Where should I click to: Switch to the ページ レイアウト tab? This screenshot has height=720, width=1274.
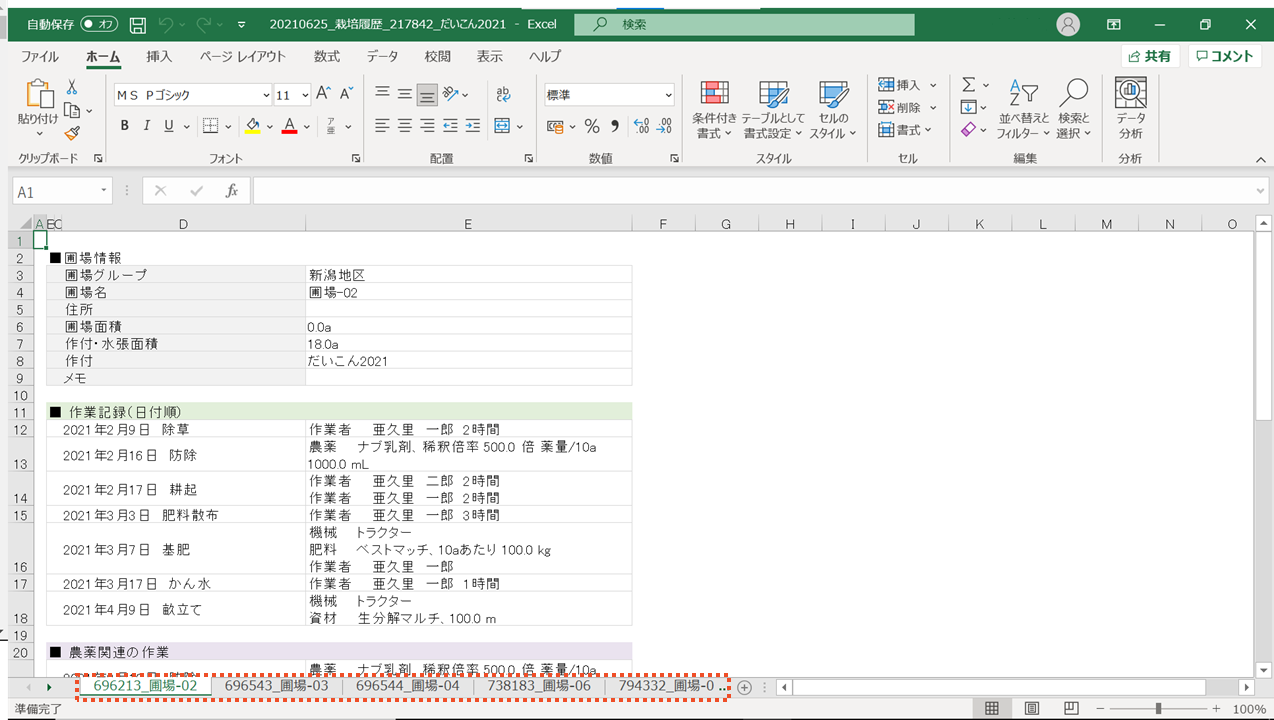point(242,57)
